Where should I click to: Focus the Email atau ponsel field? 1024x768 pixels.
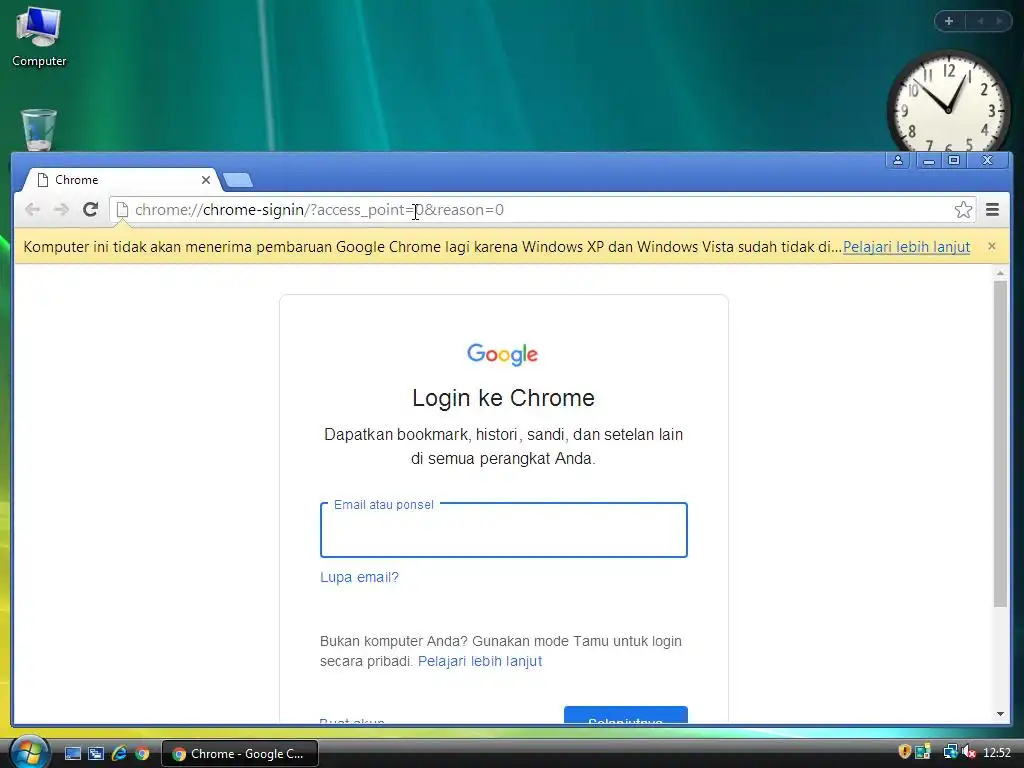tap(504, 530)
